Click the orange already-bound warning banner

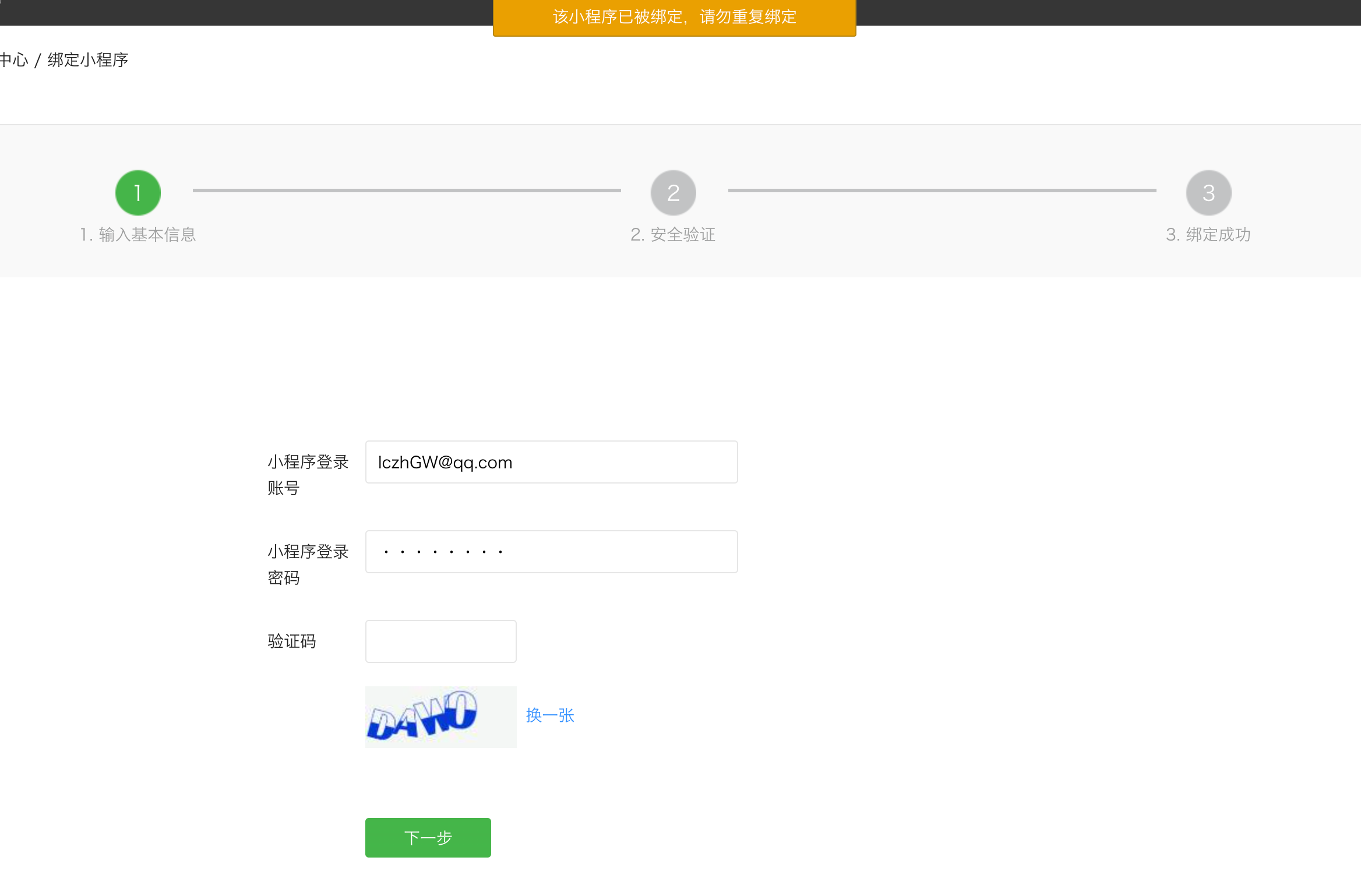674,17
